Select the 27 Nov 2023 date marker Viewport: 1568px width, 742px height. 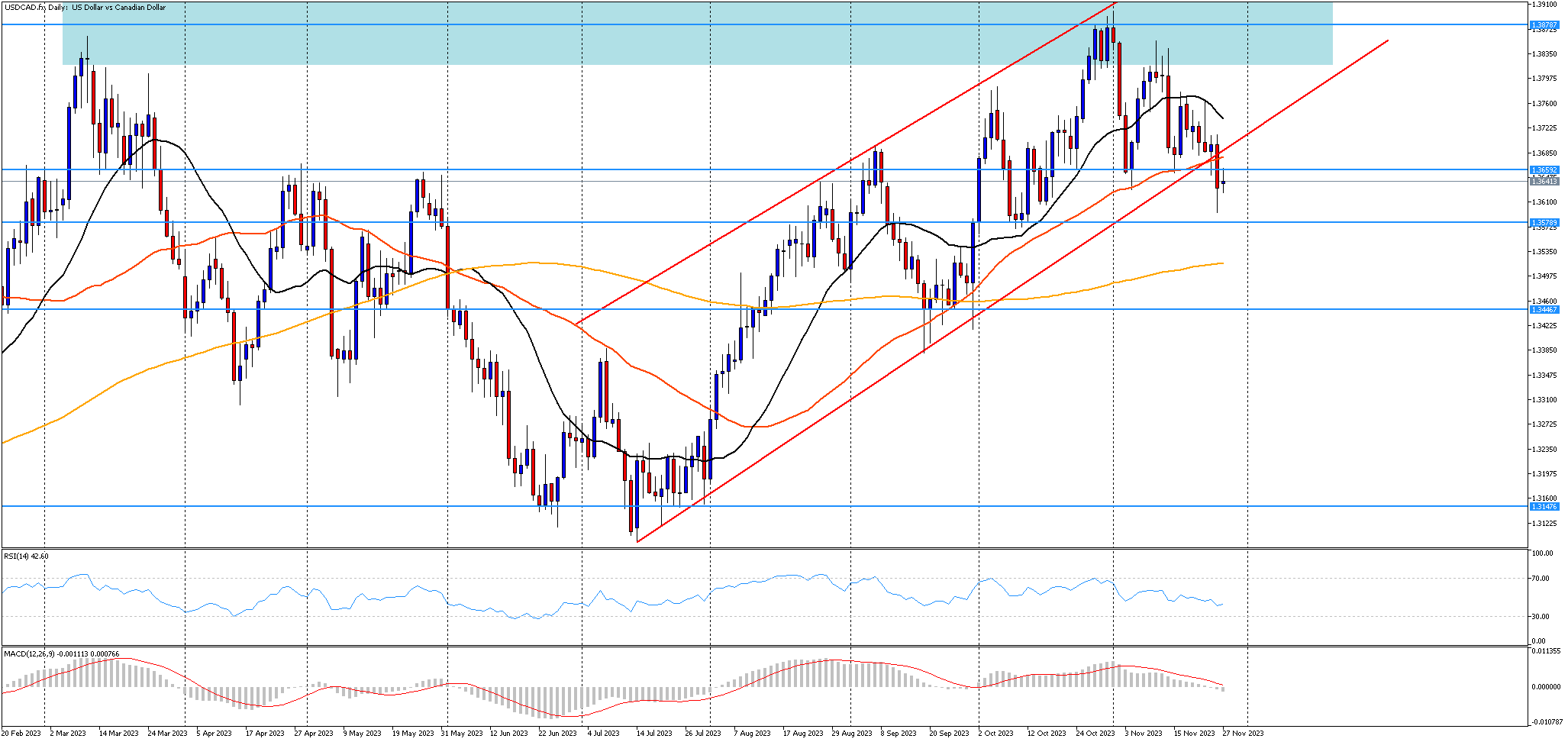click(1244, 734)
